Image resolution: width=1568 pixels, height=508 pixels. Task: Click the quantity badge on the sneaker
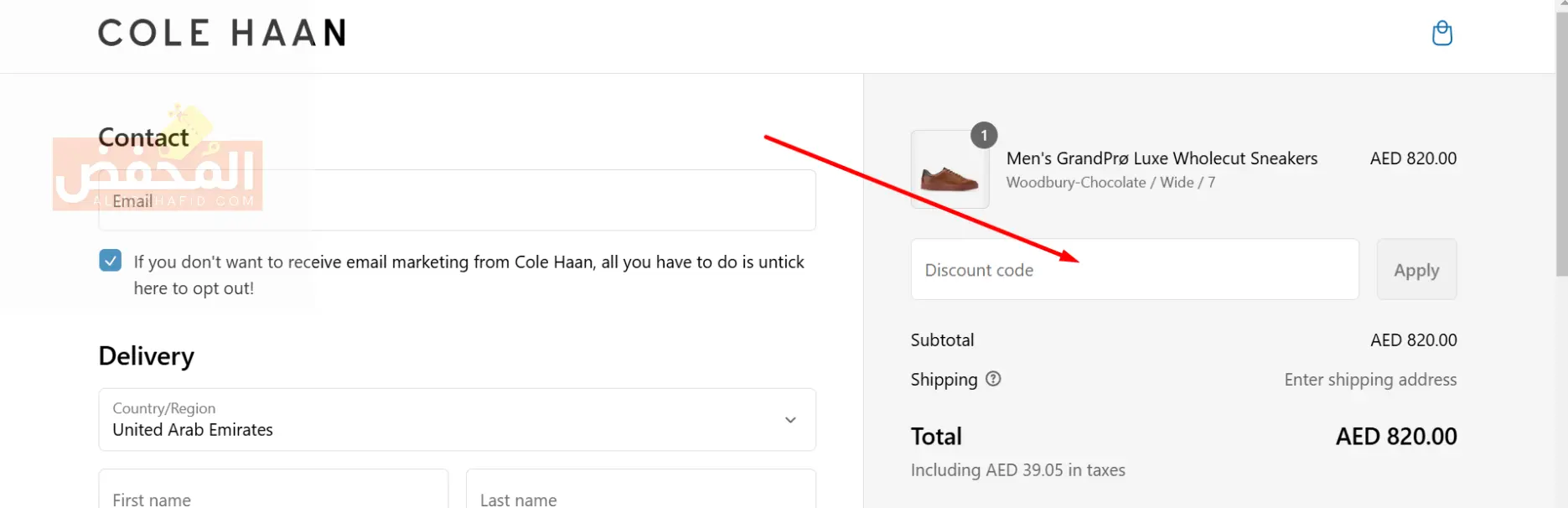pyautogui.click(x=984, y=135)
